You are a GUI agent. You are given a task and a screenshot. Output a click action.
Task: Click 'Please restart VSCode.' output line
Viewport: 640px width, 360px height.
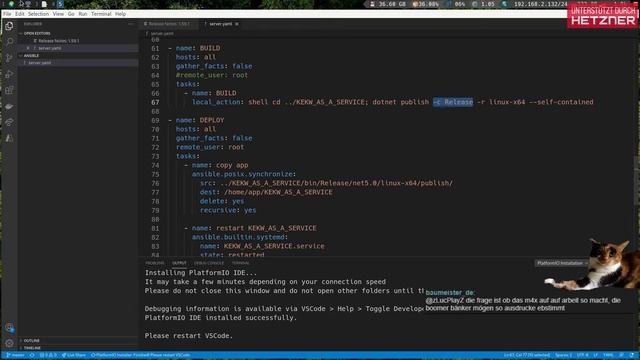189,336
